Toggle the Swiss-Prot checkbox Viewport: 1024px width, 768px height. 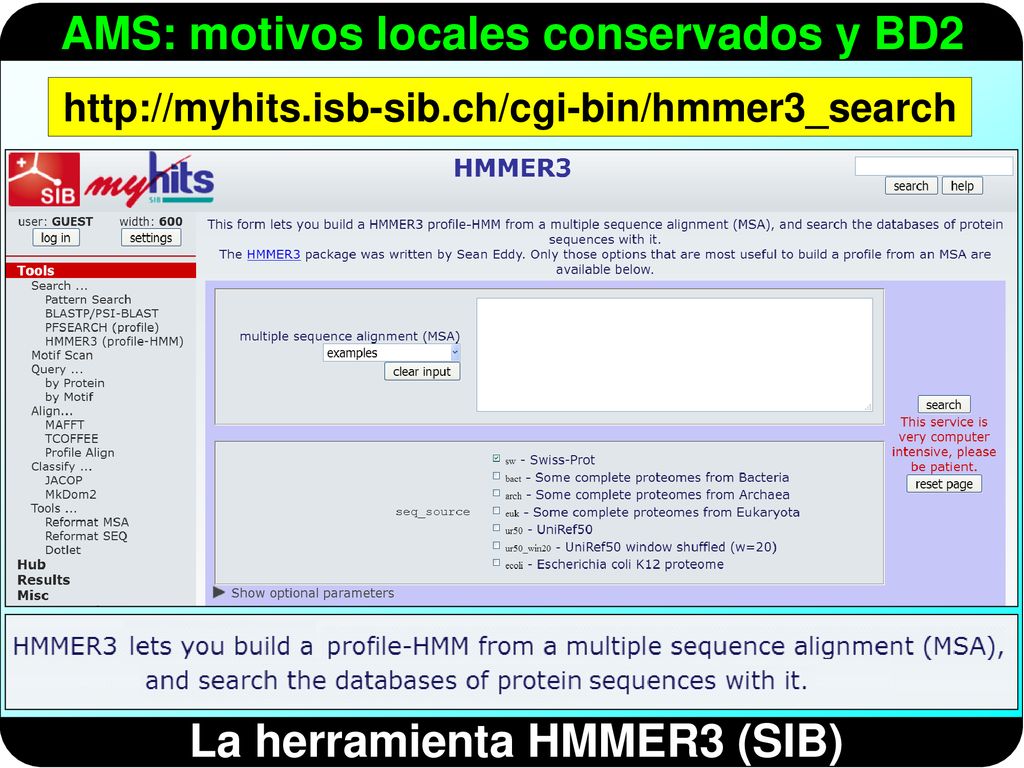[496, 458]
